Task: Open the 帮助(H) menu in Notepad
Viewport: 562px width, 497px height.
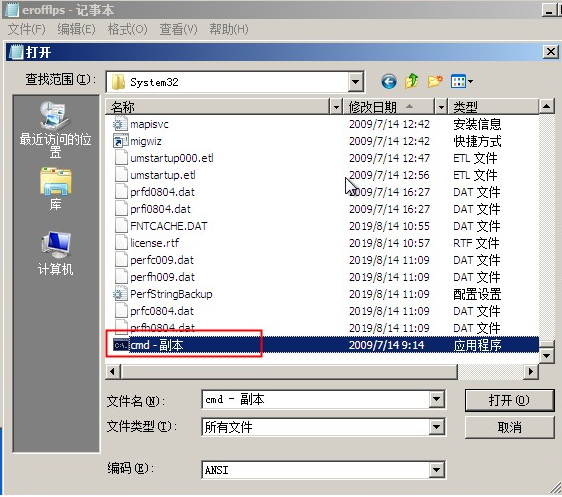Action: 229,29
